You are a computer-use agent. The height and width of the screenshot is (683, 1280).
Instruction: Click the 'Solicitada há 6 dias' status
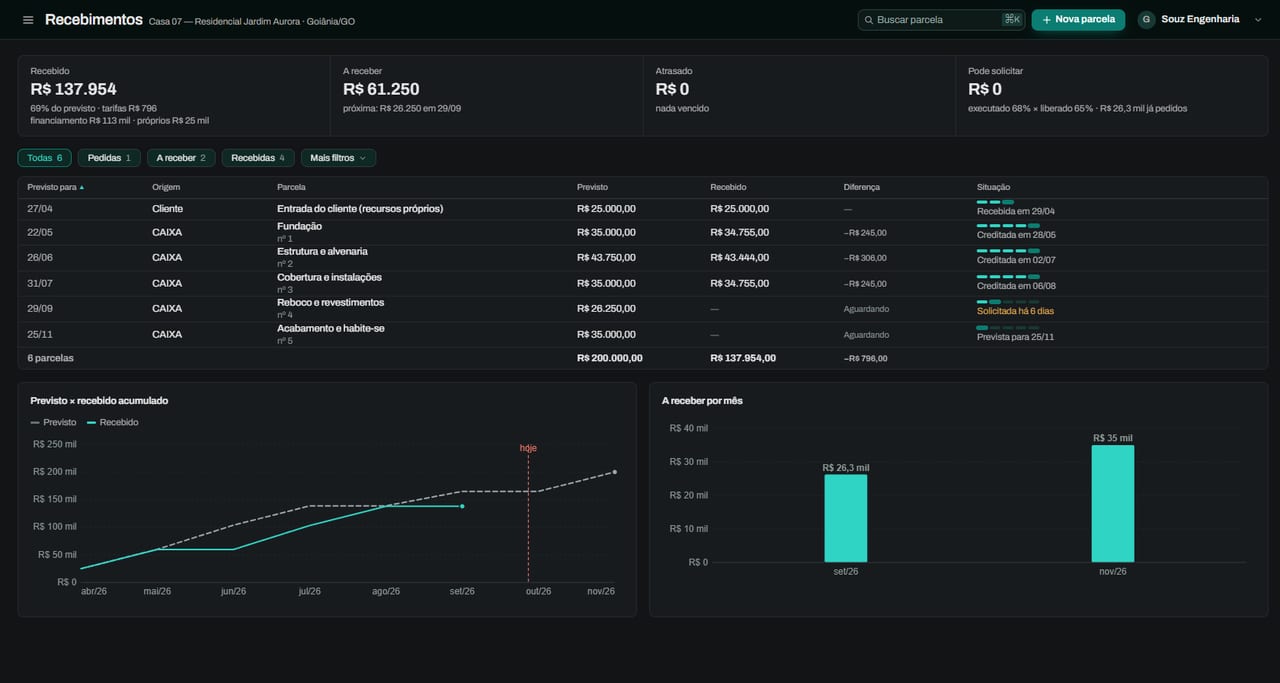pos(1015,311)
